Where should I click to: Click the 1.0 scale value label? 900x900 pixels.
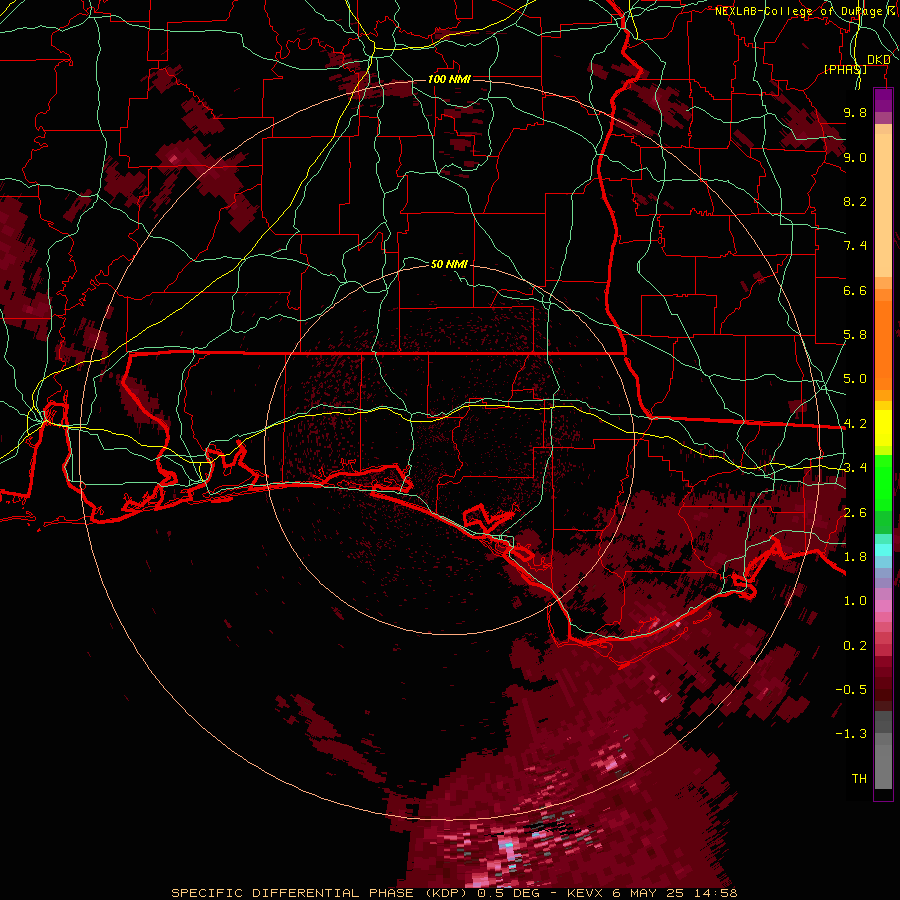pos(855,601)
